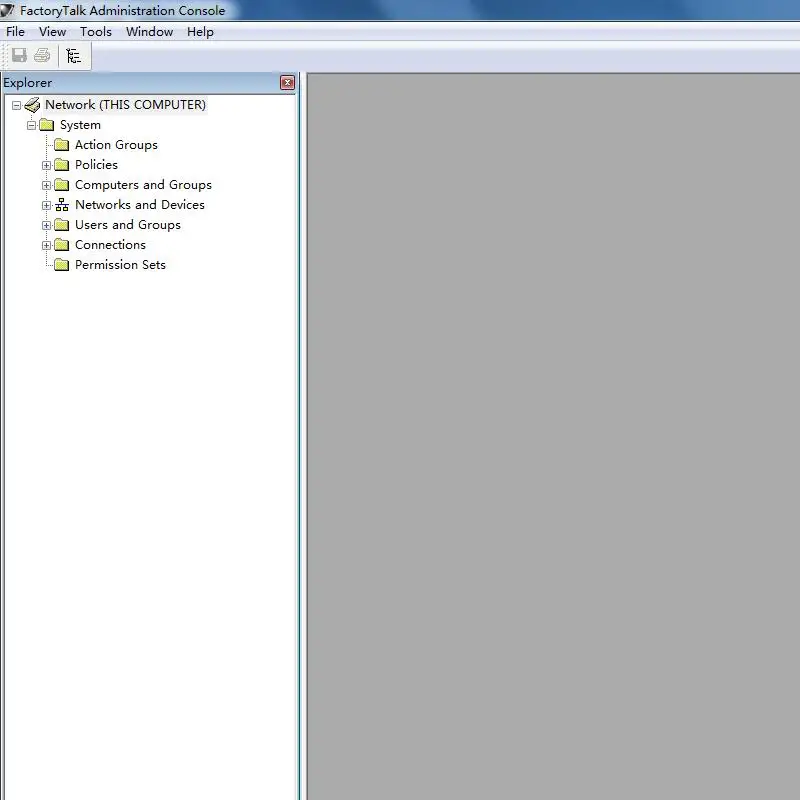Click the Policies folder icon
Screen dimensions: 800x800
pos(62,165)
